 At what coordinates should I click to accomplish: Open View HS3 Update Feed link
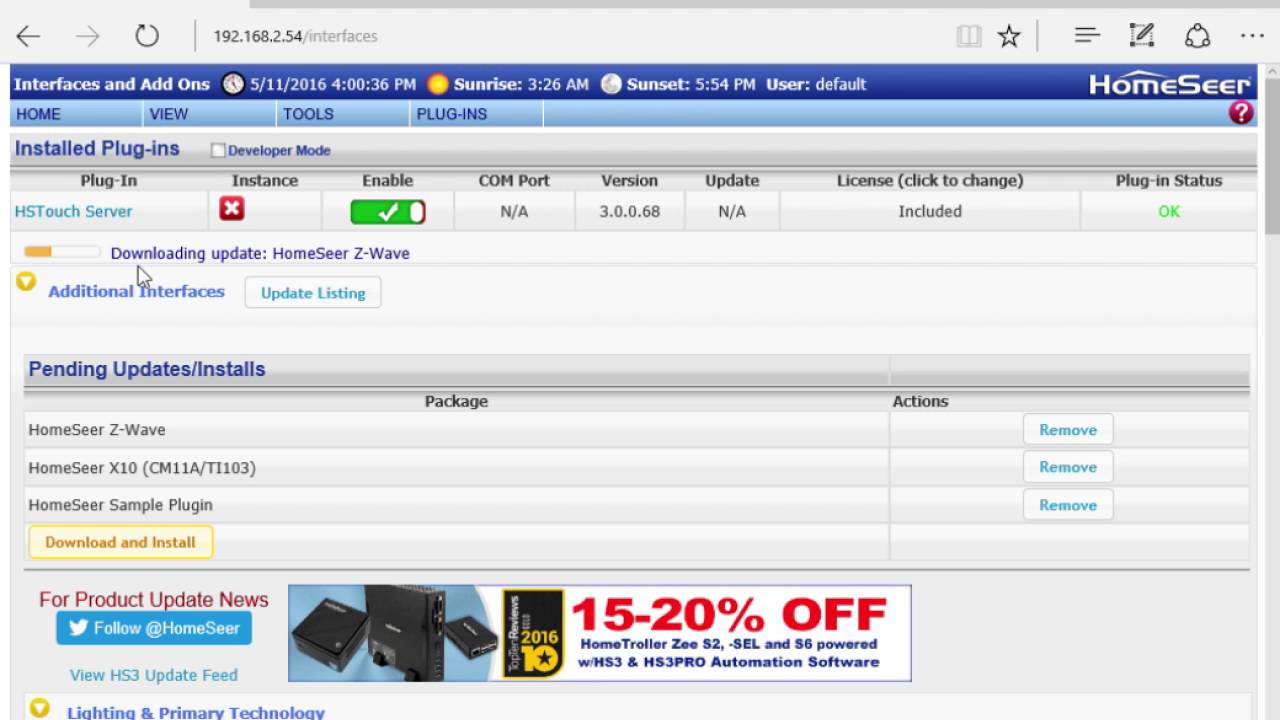click(154, 675)
